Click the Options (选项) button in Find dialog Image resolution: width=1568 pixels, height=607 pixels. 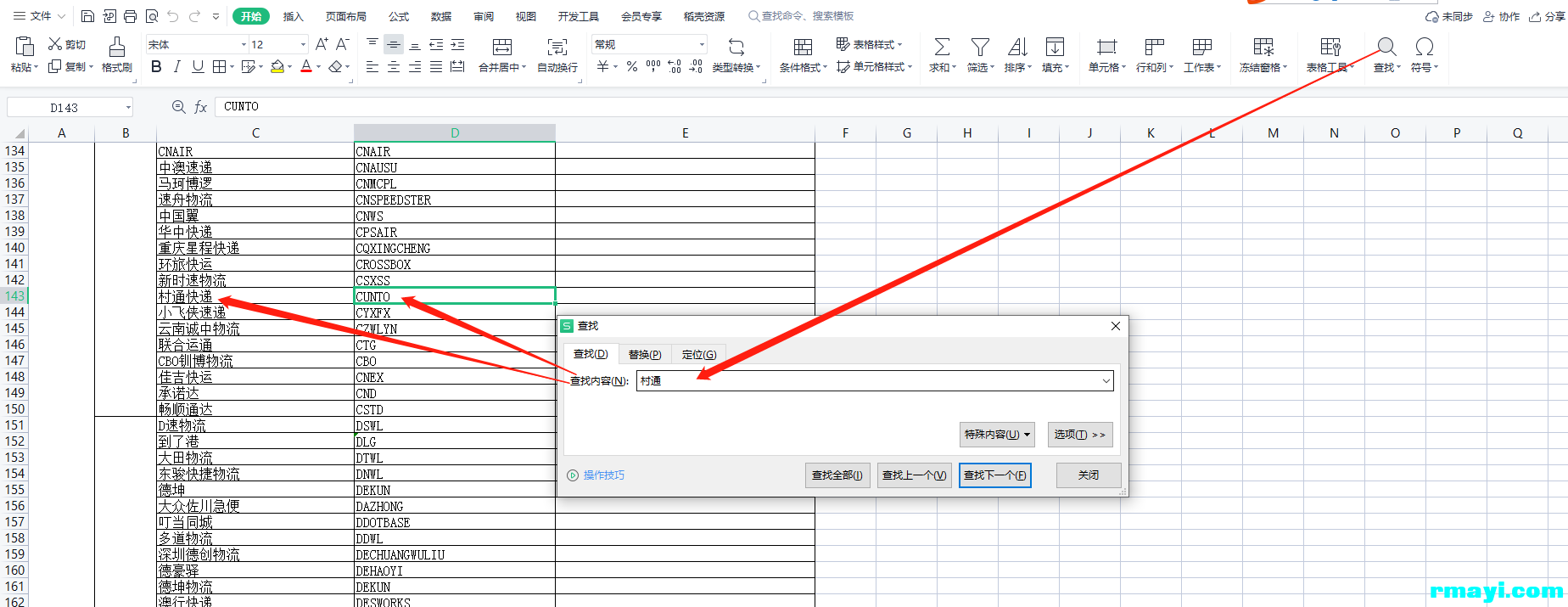click(1080, 435)
